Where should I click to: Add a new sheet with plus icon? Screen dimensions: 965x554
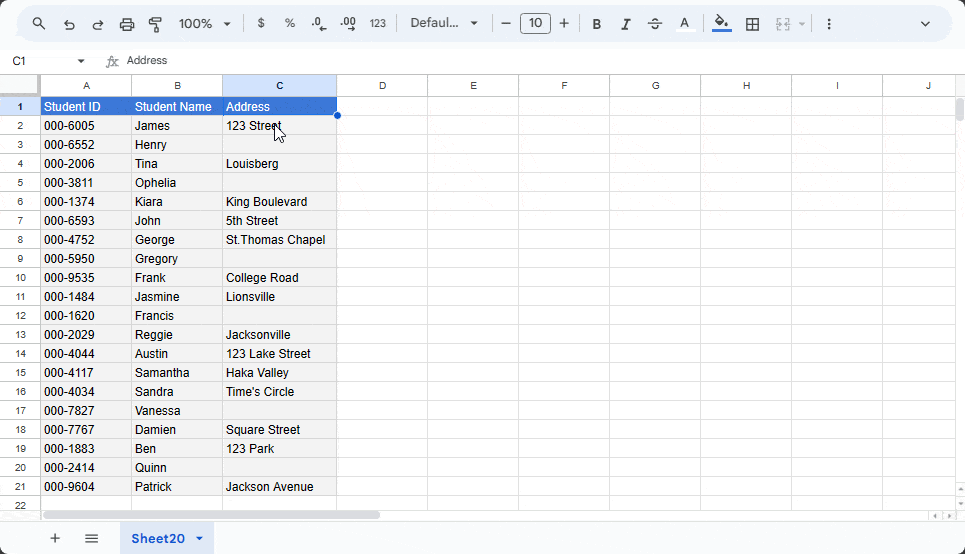tap(55, 539)
